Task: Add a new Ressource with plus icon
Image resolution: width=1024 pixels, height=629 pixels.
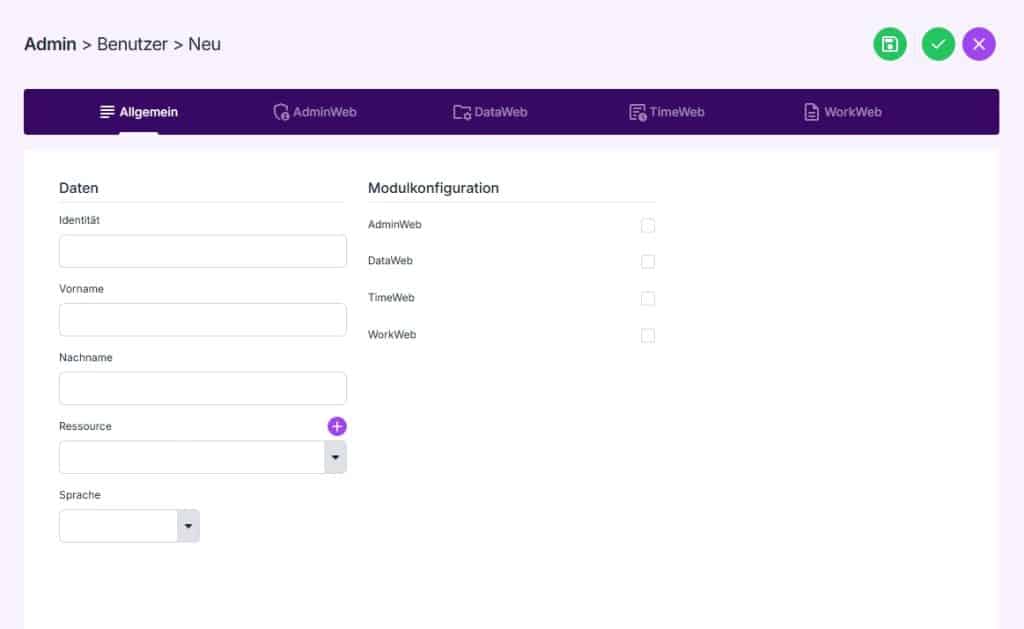Action: point(337,427)
